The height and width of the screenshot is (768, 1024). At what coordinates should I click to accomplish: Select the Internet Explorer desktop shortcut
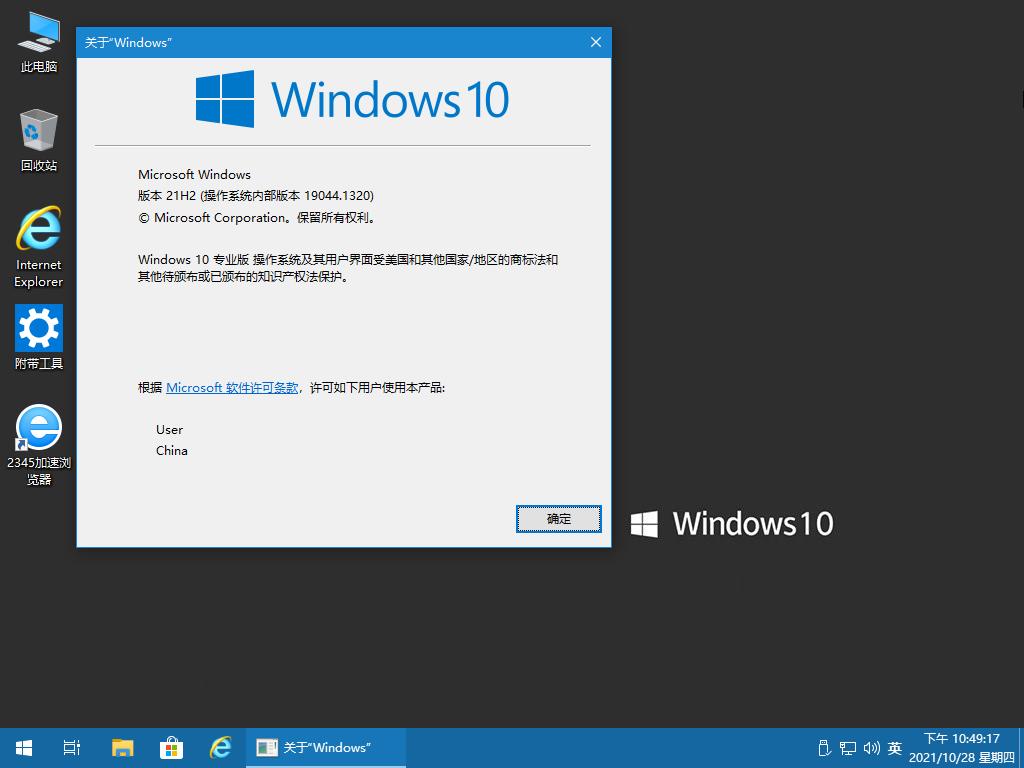pyautogui.click(x=39, y=247)
